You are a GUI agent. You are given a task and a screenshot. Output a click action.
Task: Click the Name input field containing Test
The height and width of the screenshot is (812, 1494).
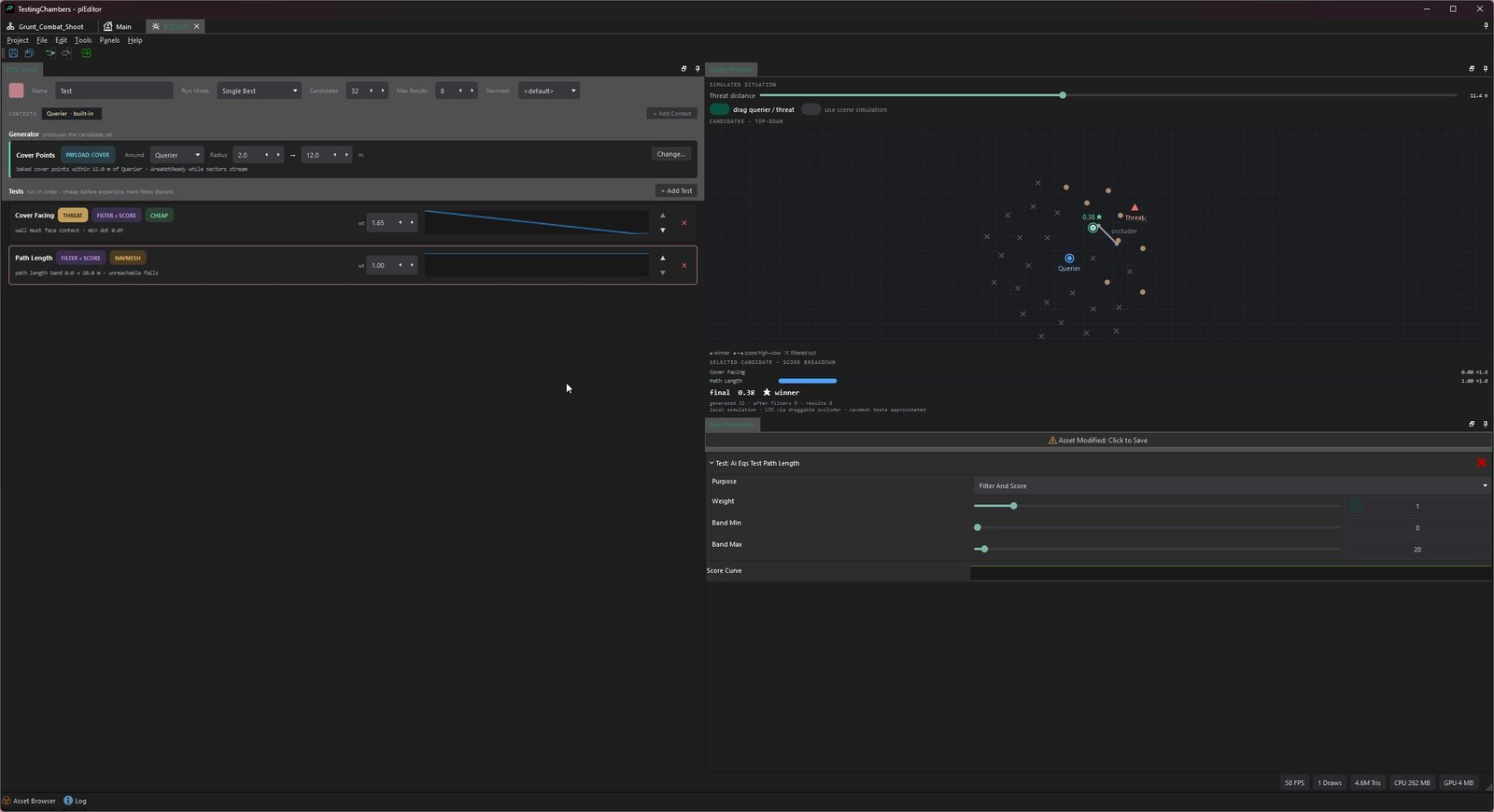pyautogui.click(x=114, y=91)
